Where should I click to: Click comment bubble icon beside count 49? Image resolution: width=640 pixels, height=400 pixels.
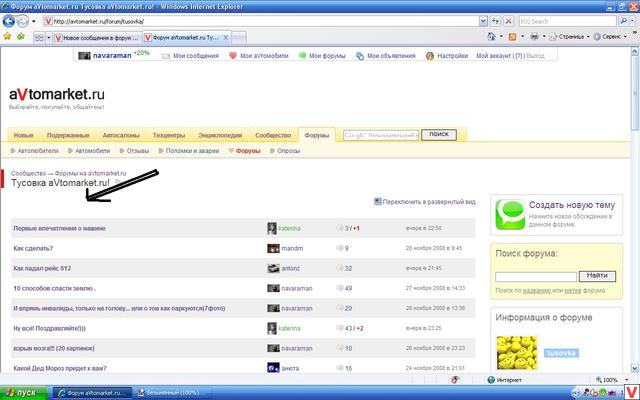(x=340, y=288)
